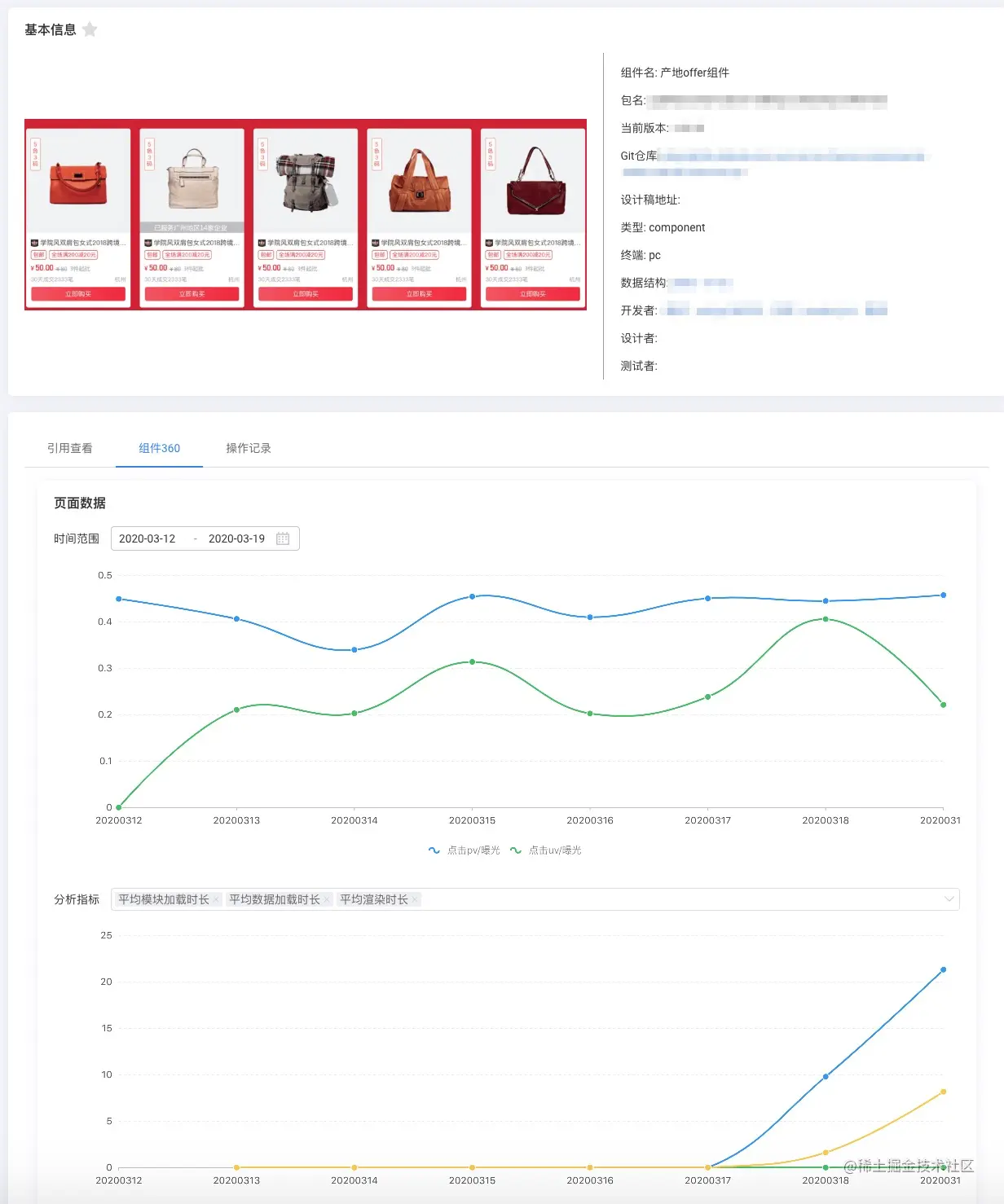The width and height of the screenshot is (1004, 1204).
Task: Click yellow load-time point at 20200318
Action: click(826, 1153)
